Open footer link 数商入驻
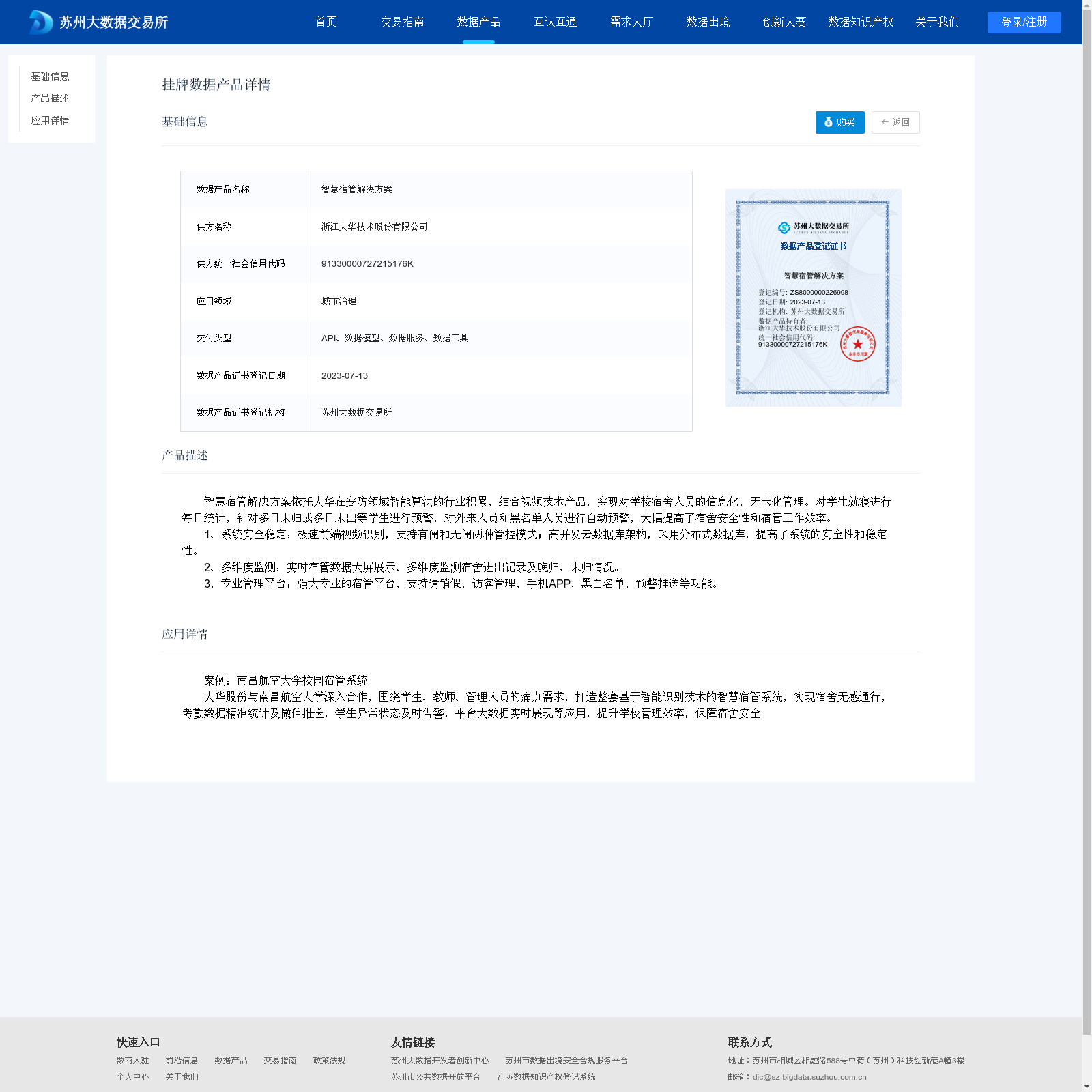 click(132, 1061)
